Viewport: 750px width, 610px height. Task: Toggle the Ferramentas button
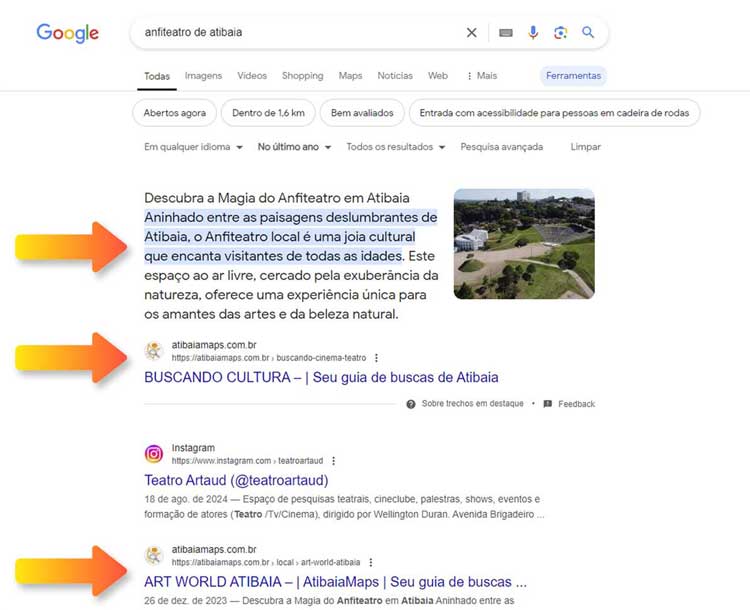point(574,76)
